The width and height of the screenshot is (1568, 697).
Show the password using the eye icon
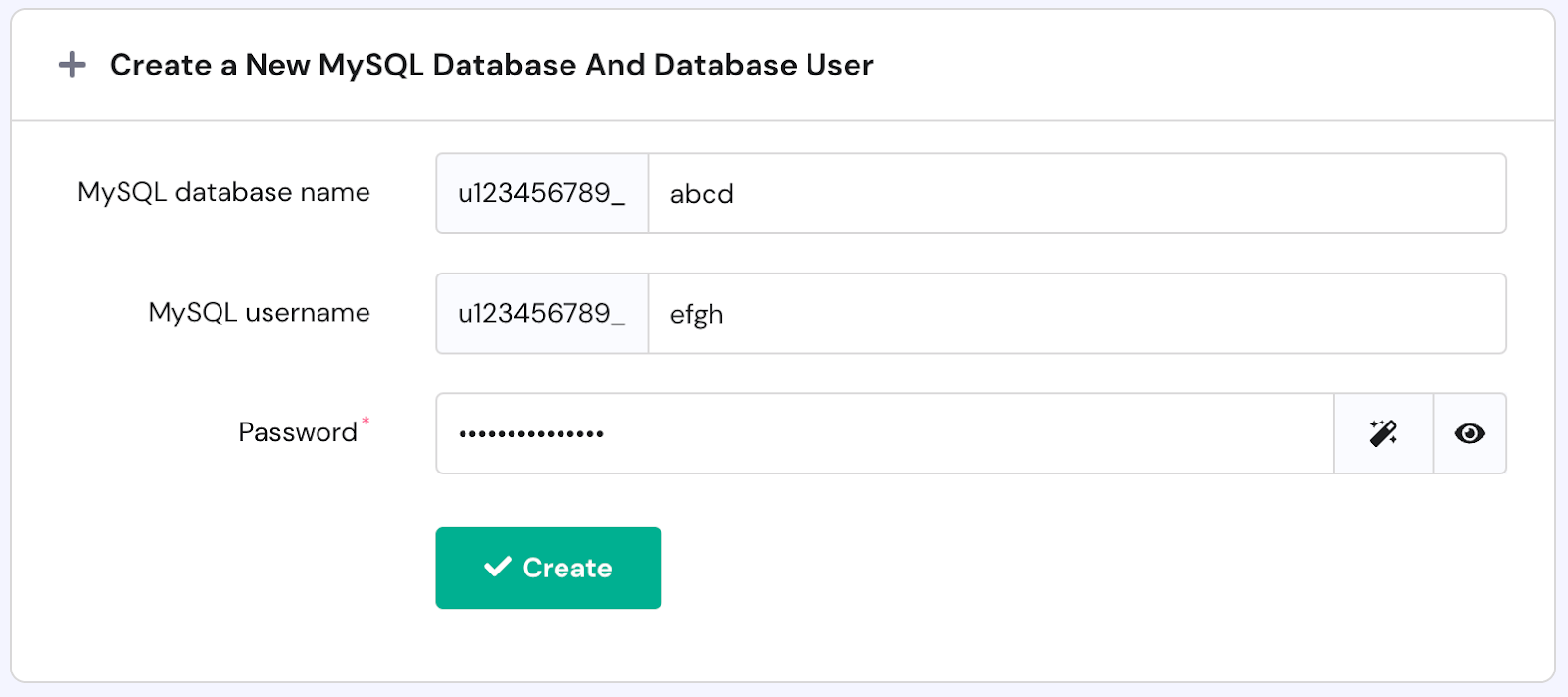(x=1469, y=433)
